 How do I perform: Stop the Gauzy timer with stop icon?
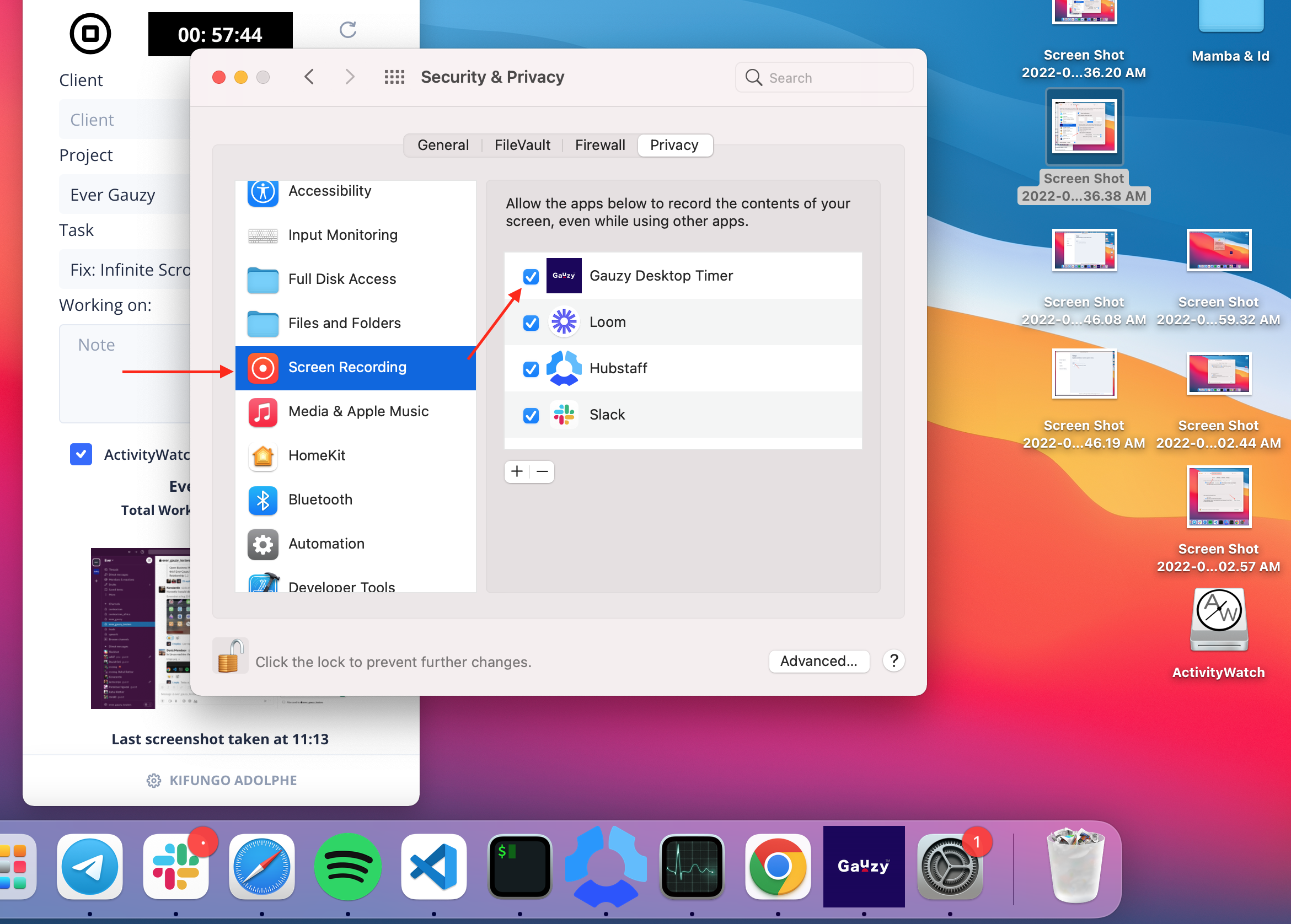(x=90, y=34)
